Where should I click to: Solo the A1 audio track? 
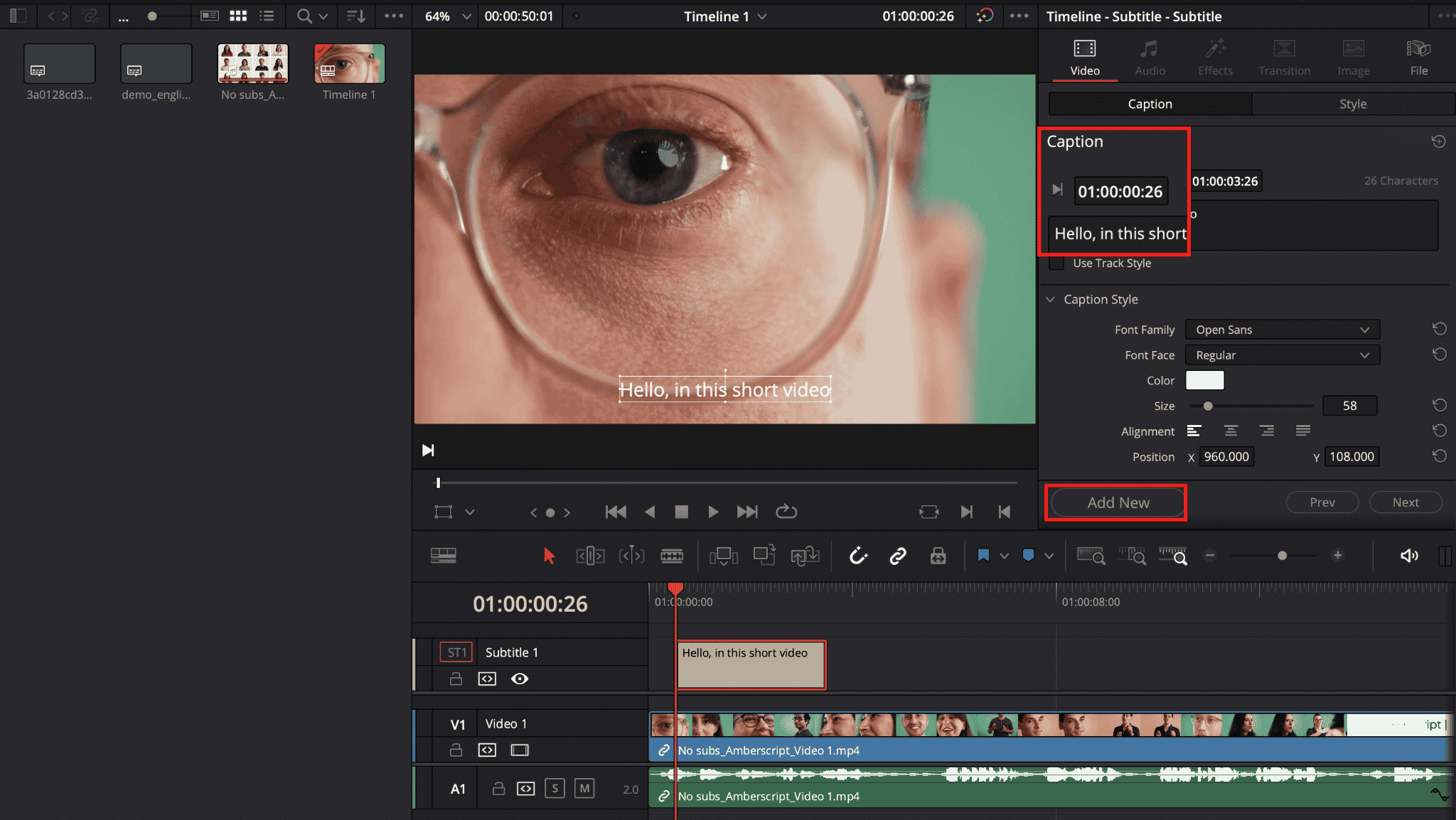(x=555, y=788)
